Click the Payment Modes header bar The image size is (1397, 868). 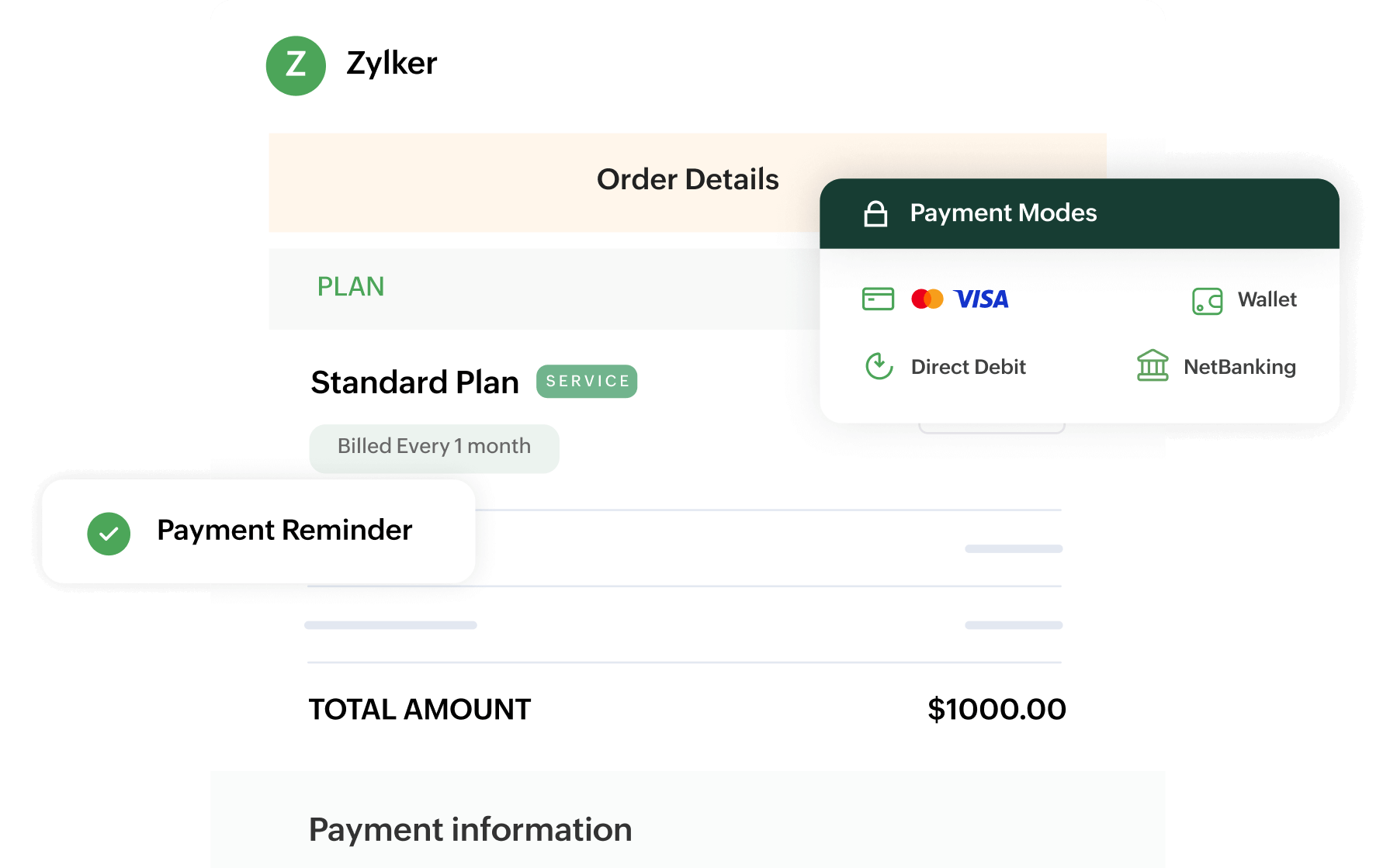(1079, 213)
